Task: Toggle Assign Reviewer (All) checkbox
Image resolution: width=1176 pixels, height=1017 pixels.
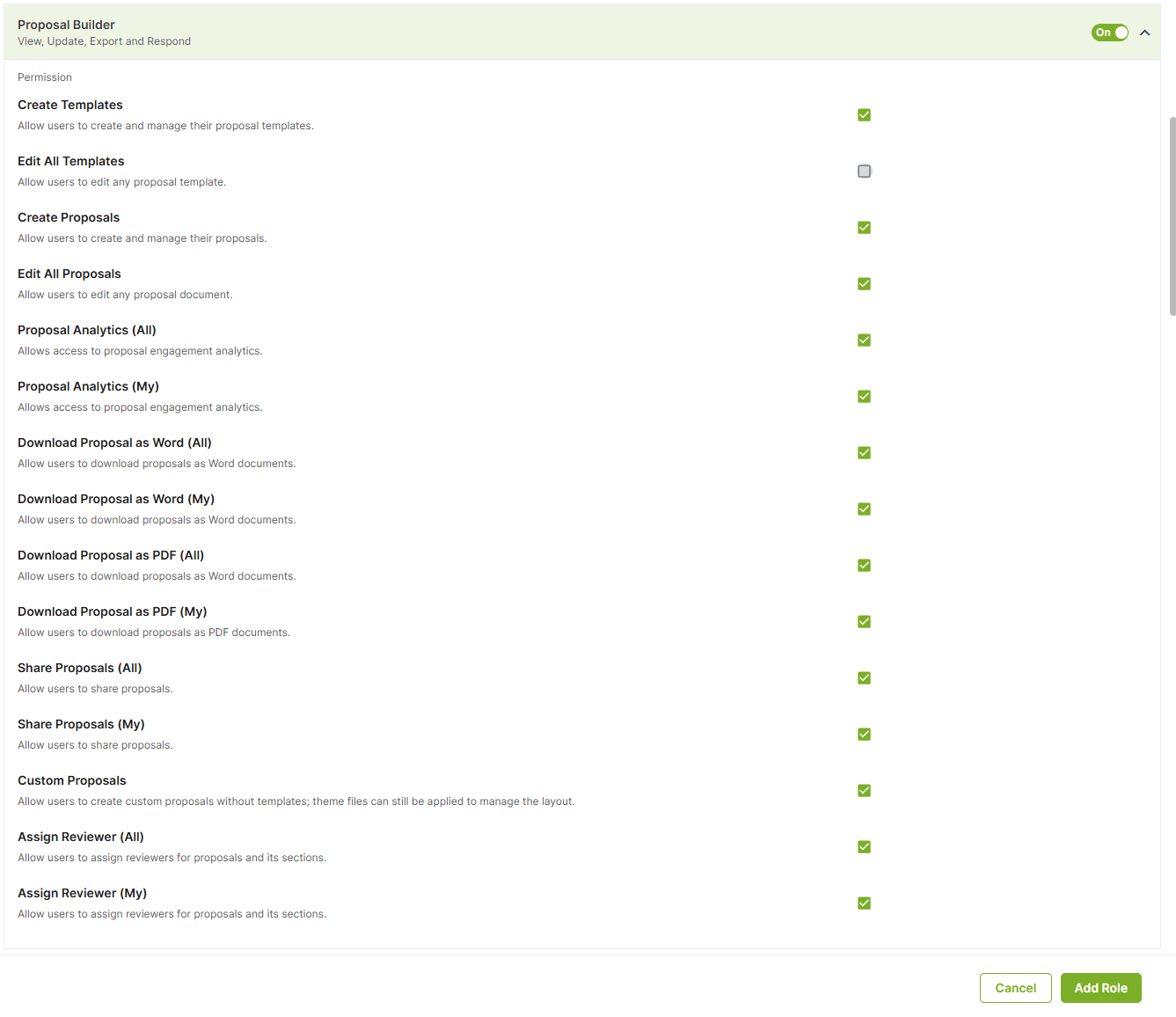Action: 864,847
